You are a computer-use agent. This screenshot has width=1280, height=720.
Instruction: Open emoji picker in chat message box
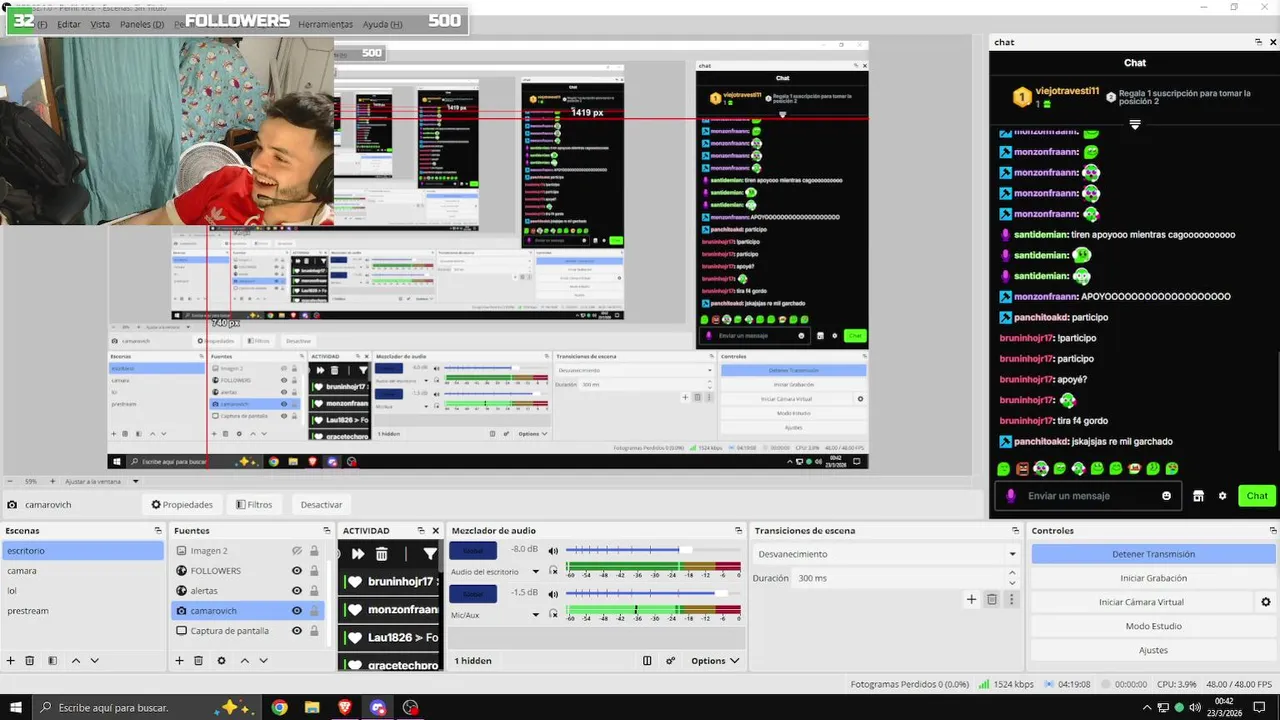point(1167,496)
